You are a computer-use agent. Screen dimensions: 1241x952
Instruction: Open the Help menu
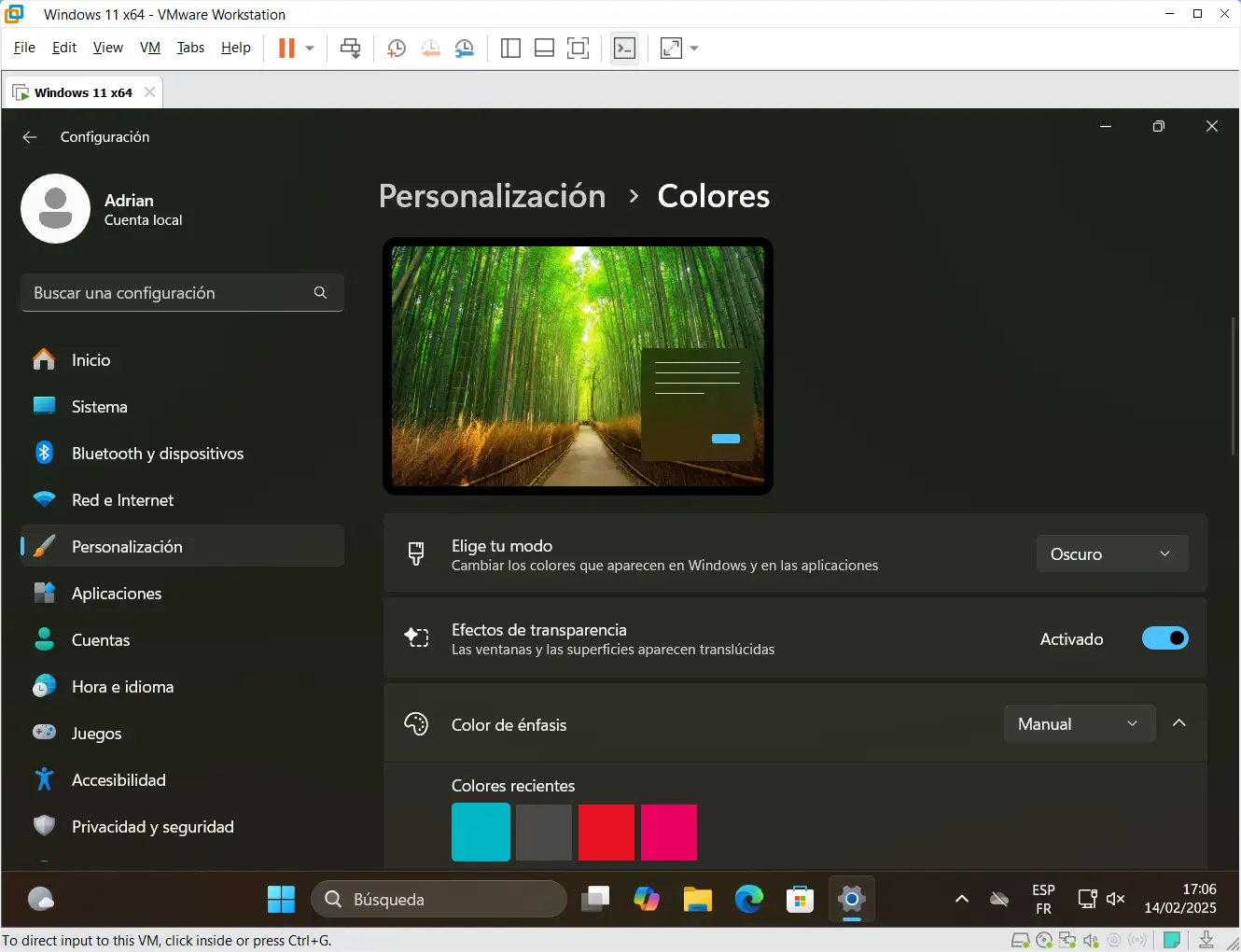236,48
